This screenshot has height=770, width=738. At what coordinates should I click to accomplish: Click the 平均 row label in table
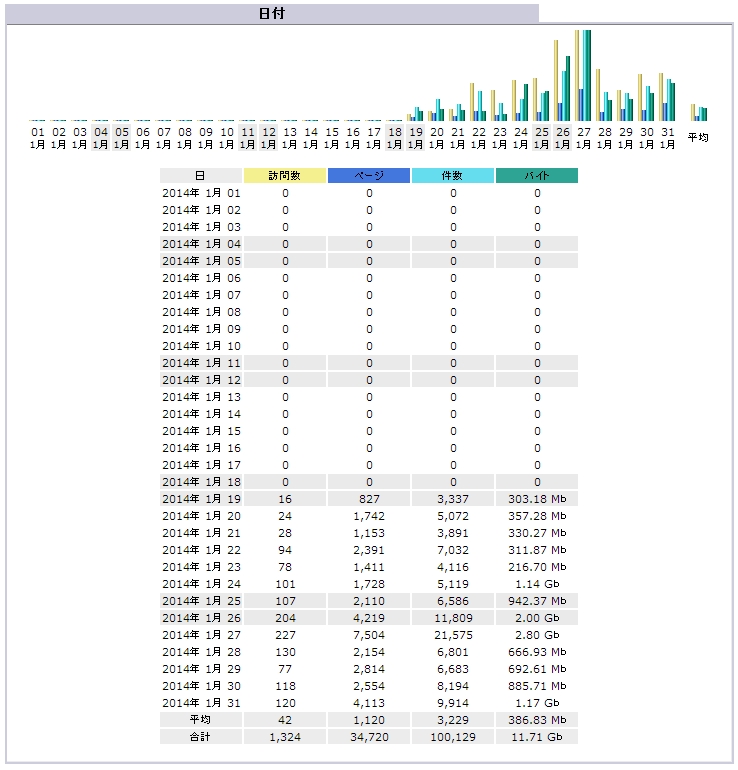pos(200,719)
